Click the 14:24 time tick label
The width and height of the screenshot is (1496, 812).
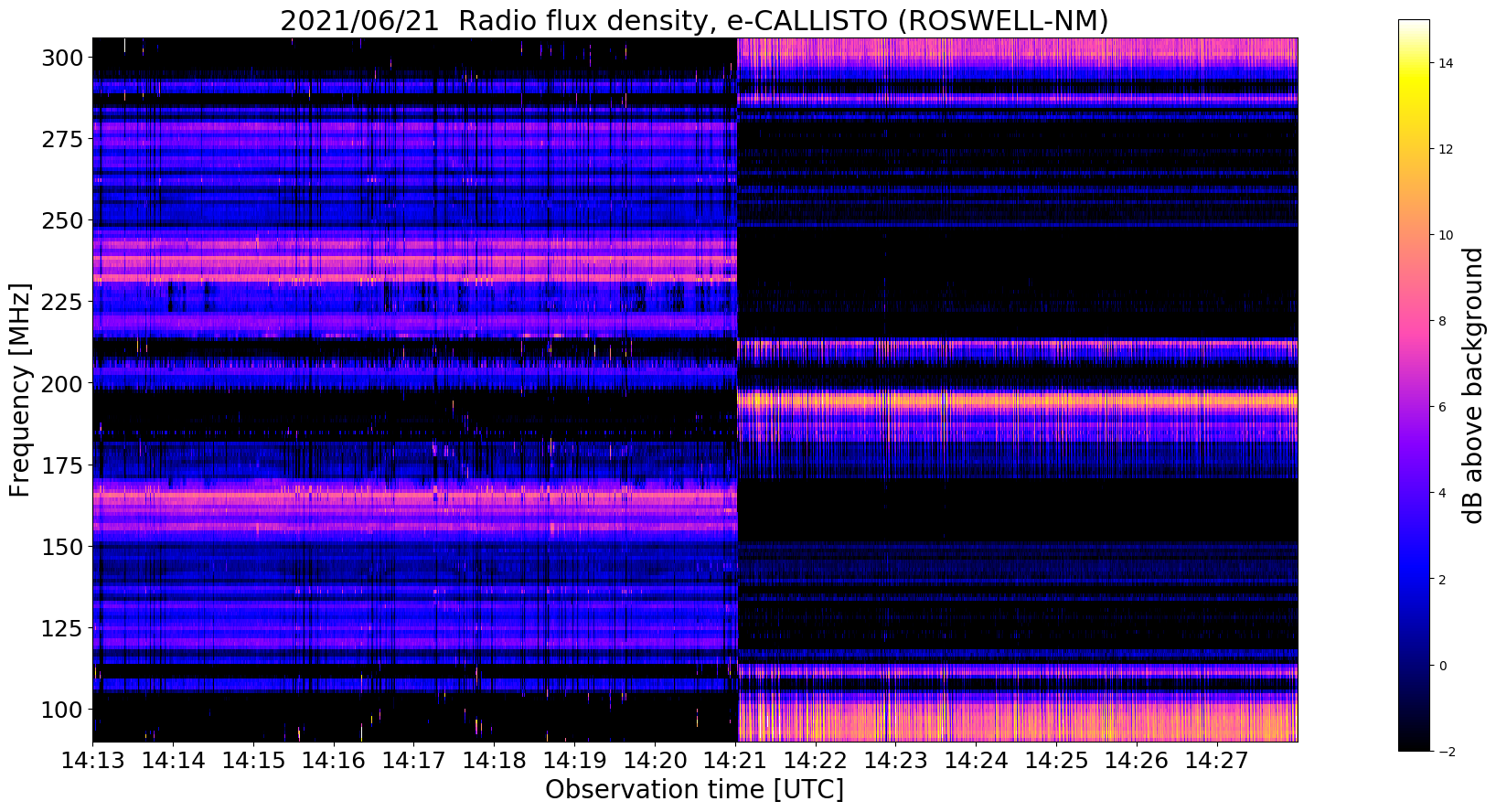(976, 760)
